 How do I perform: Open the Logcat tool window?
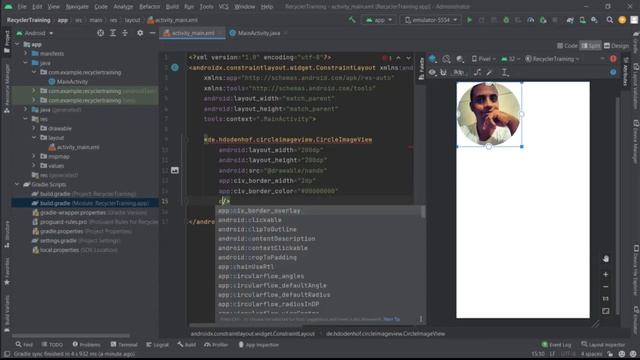(x=157, y=344)
